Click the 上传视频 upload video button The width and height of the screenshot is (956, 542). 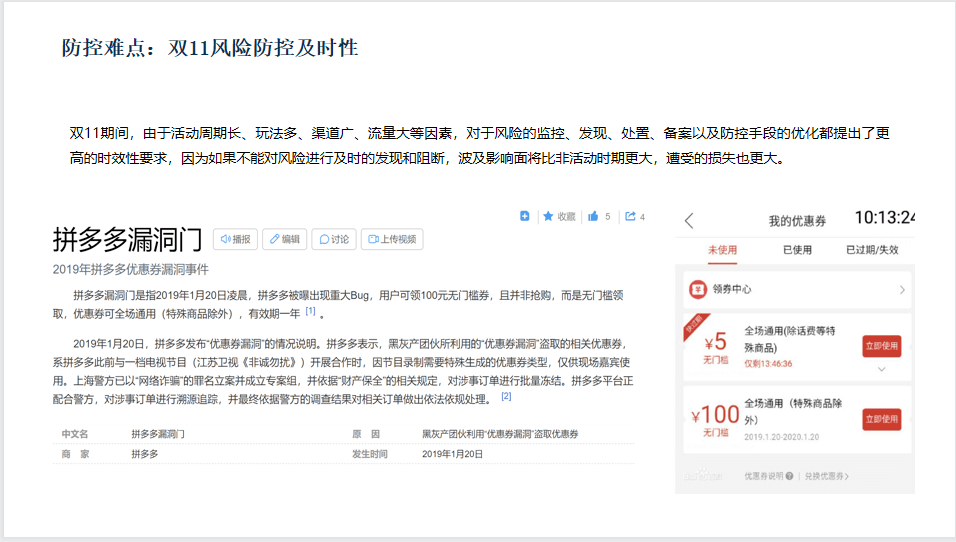point(392,239)
